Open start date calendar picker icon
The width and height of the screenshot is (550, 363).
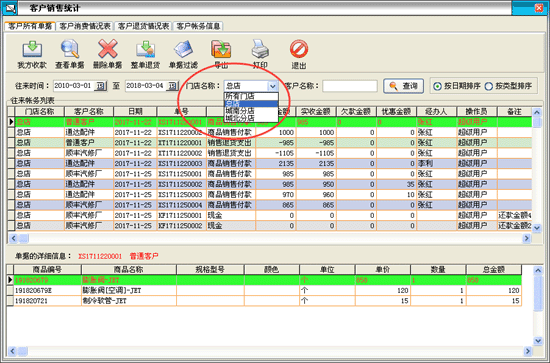click(101, 86)
